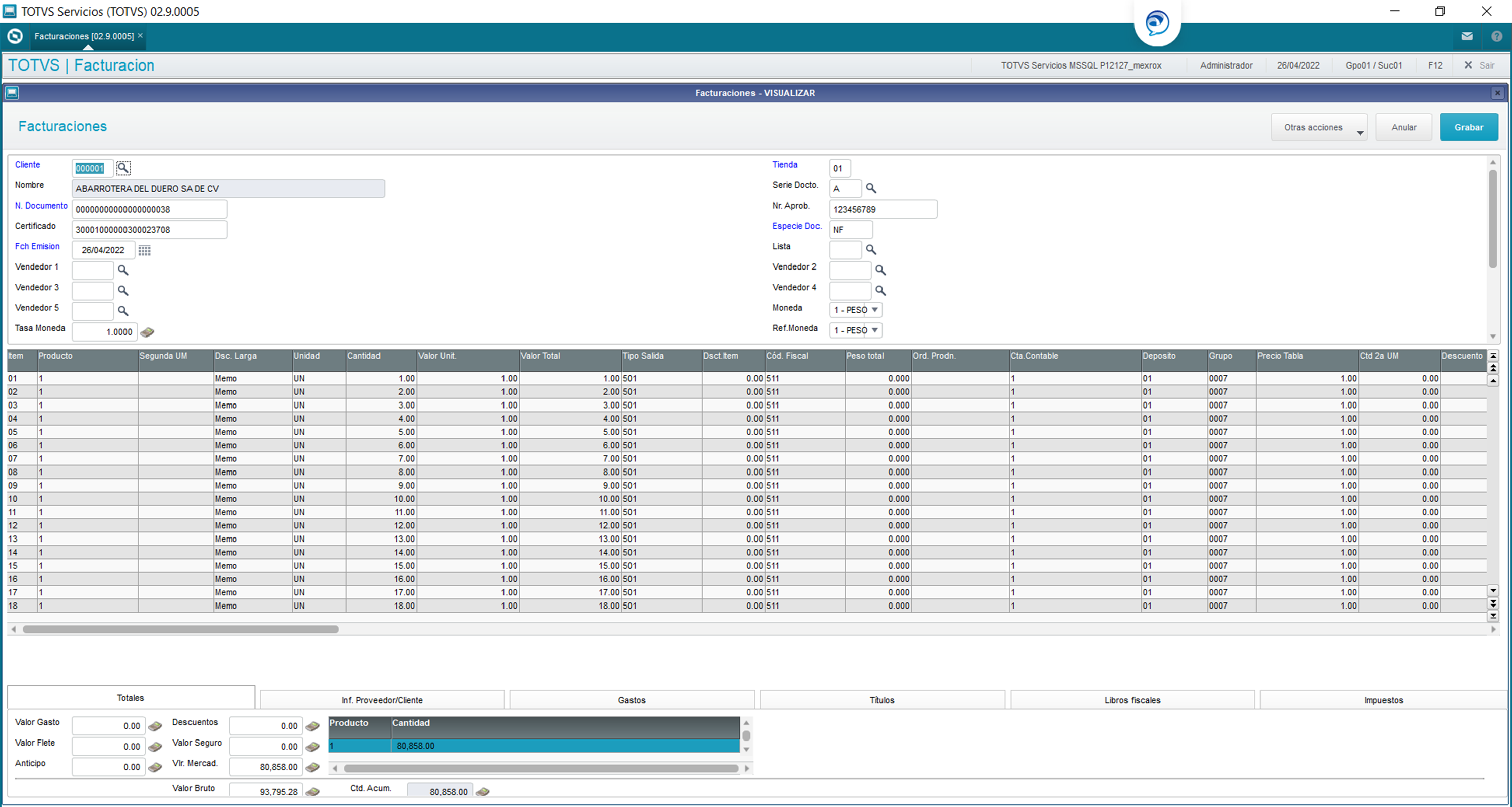Focus the Fch Emision date field
This screenshot has height=807, width=1512.
[x=103, y=250]
